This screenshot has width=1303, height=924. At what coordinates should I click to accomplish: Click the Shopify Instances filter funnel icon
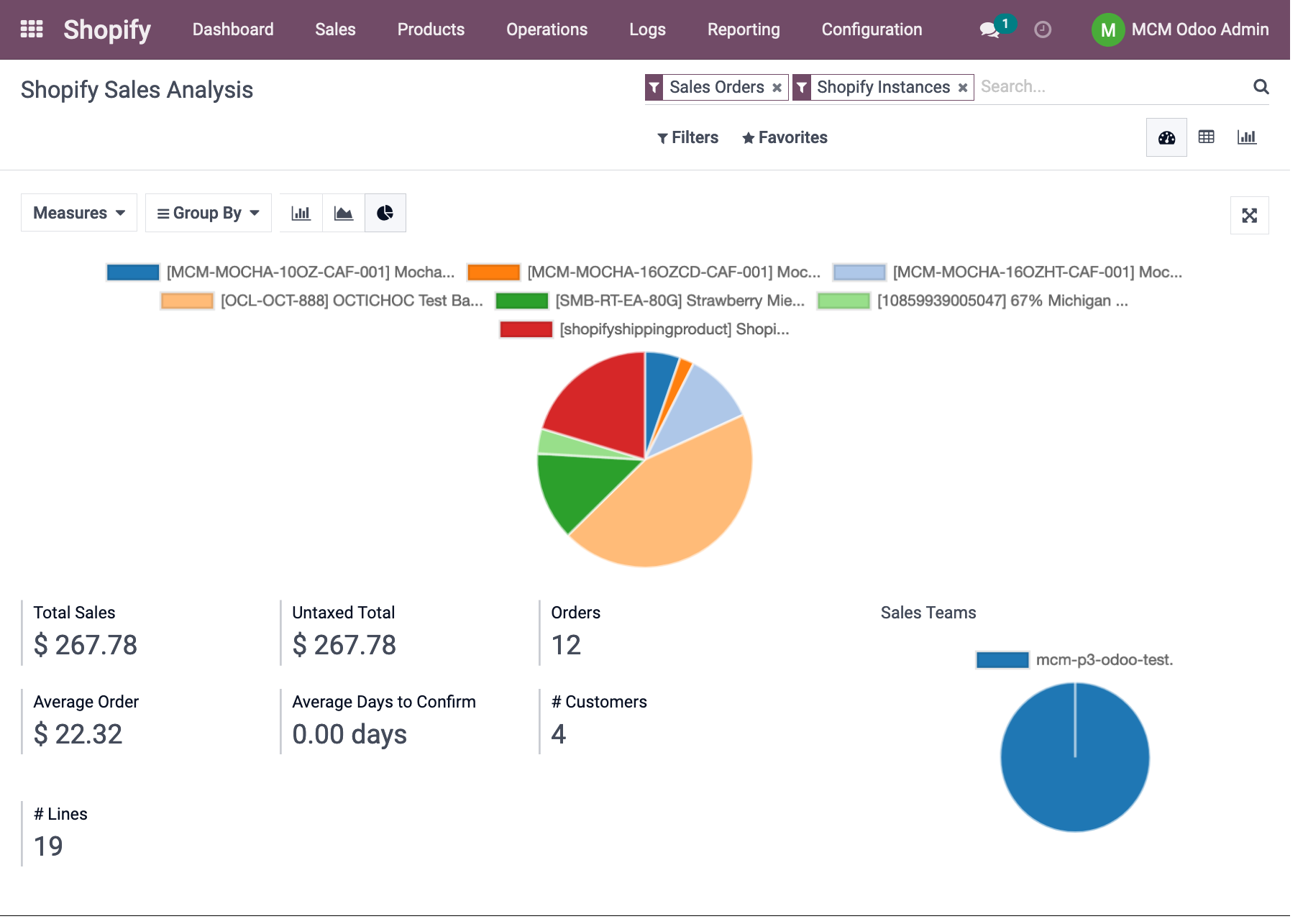click(802, 88)
